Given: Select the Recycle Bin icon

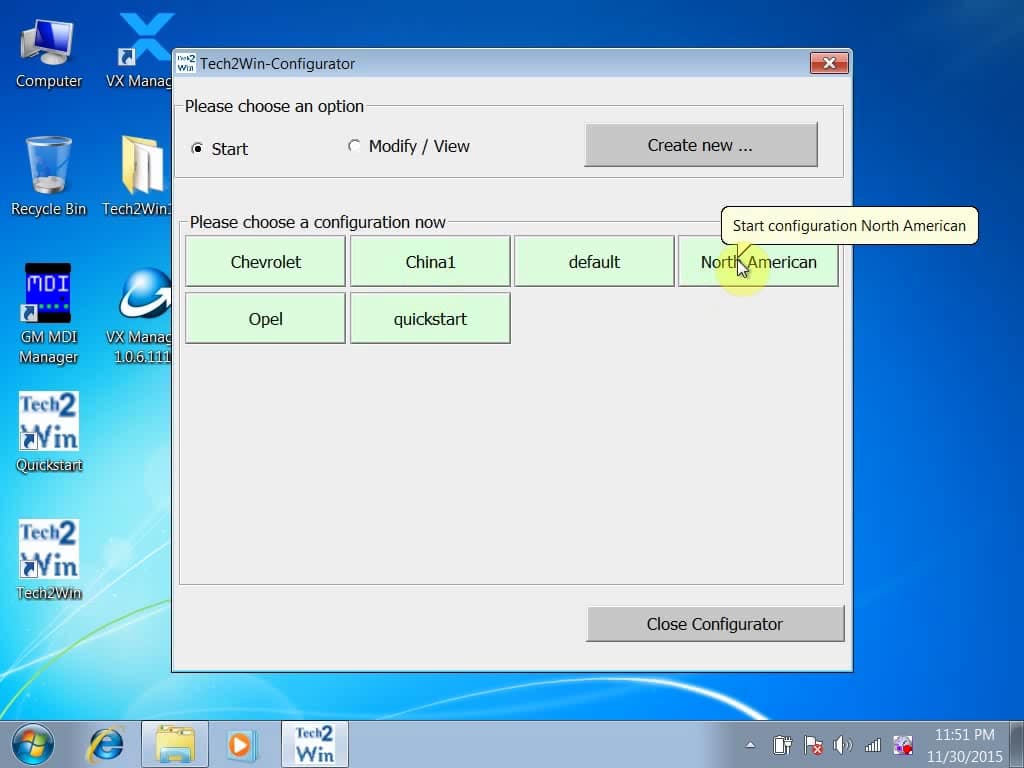Looking at the screenshot, I should pyautogui.click(x=49, y=176).
